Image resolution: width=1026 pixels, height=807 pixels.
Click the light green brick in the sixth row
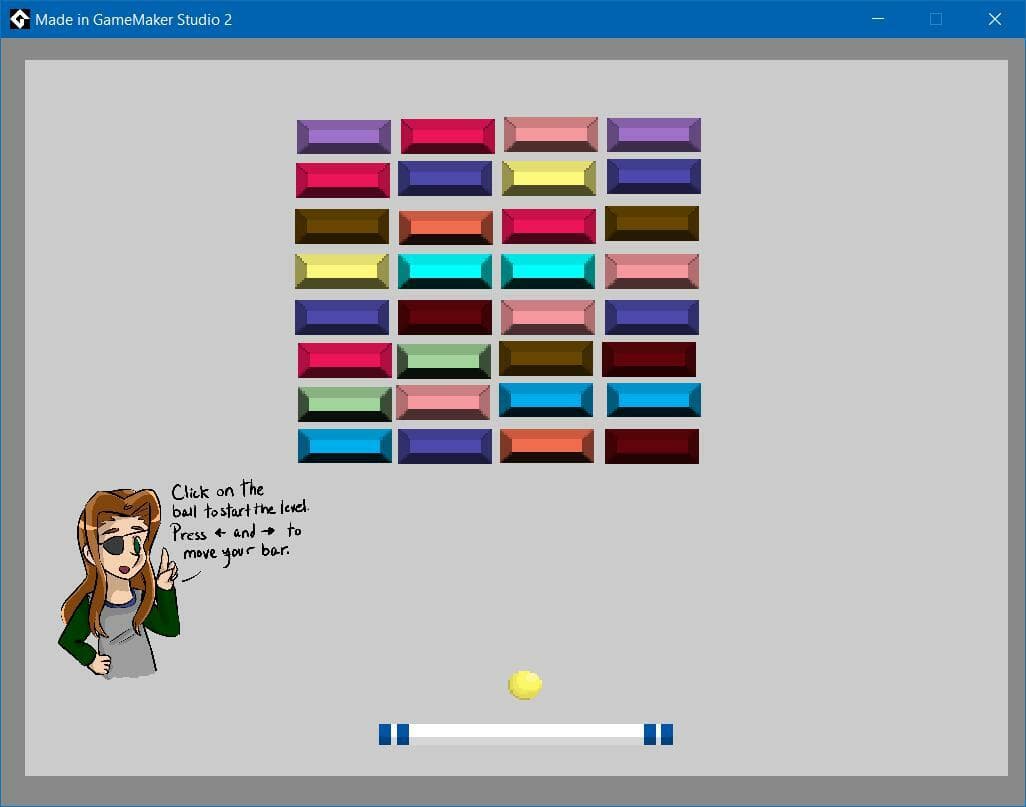coord(444,361)
